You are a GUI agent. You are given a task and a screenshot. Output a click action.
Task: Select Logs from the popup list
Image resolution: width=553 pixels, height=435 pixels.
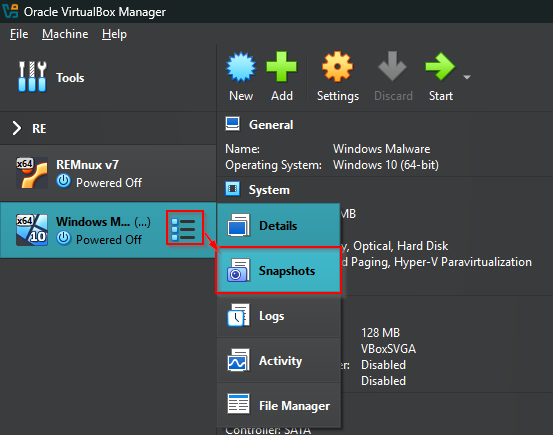coord(278,316)
